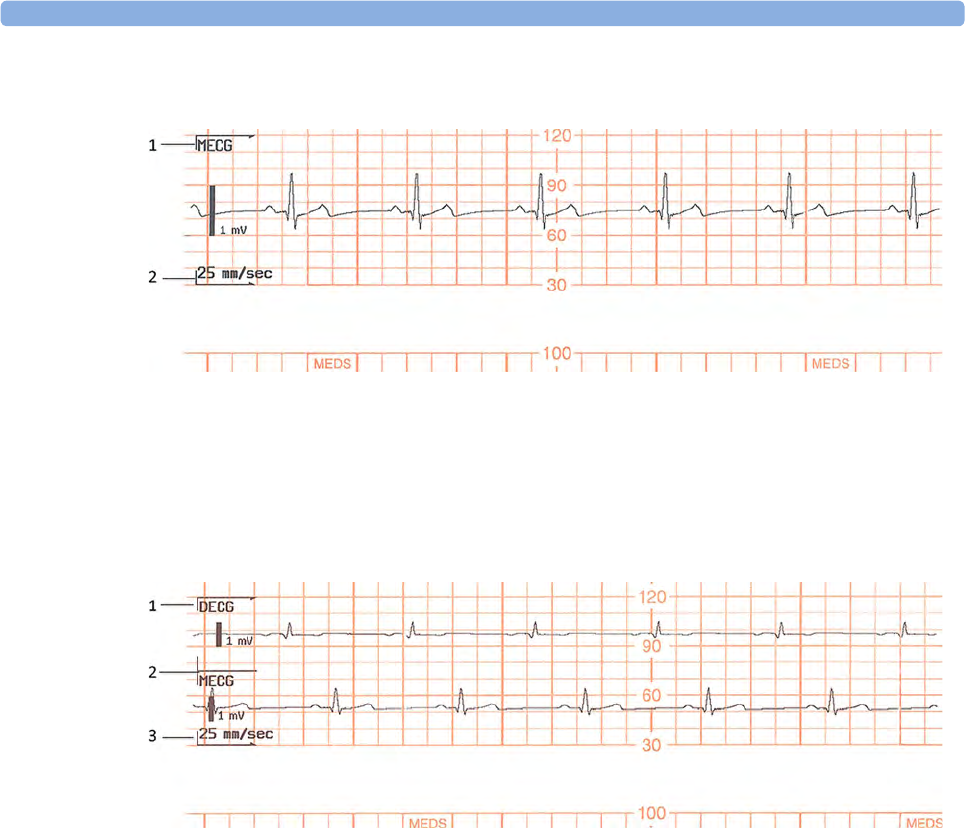Viewport: 965px width, 828px height.
Task: Select the first MEDS marker under the lower strip
Action: coord(428,822)
